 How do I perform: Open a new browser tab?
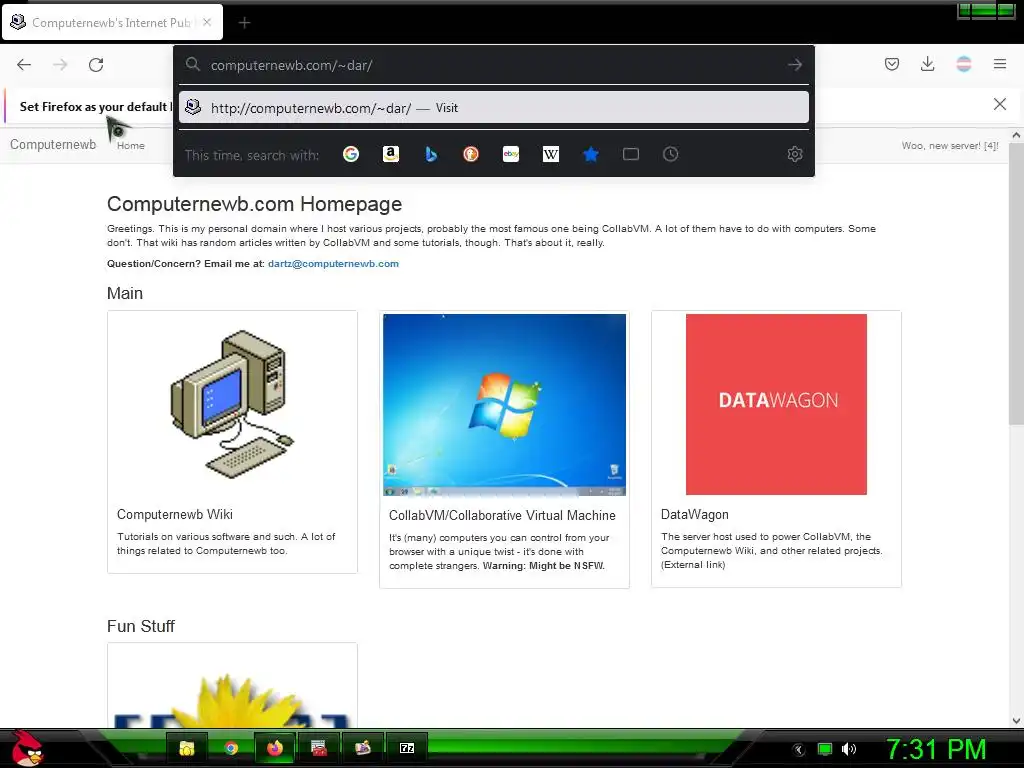[244, 23]
